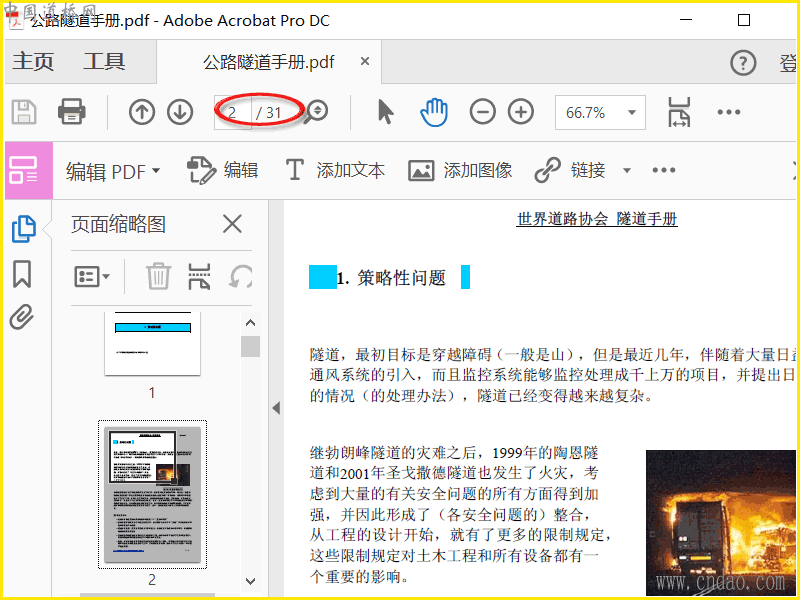The width and height of the screenshot is (800, 600).
Task: Open the find text magnifier tool
Action: (x=316, y=112)
